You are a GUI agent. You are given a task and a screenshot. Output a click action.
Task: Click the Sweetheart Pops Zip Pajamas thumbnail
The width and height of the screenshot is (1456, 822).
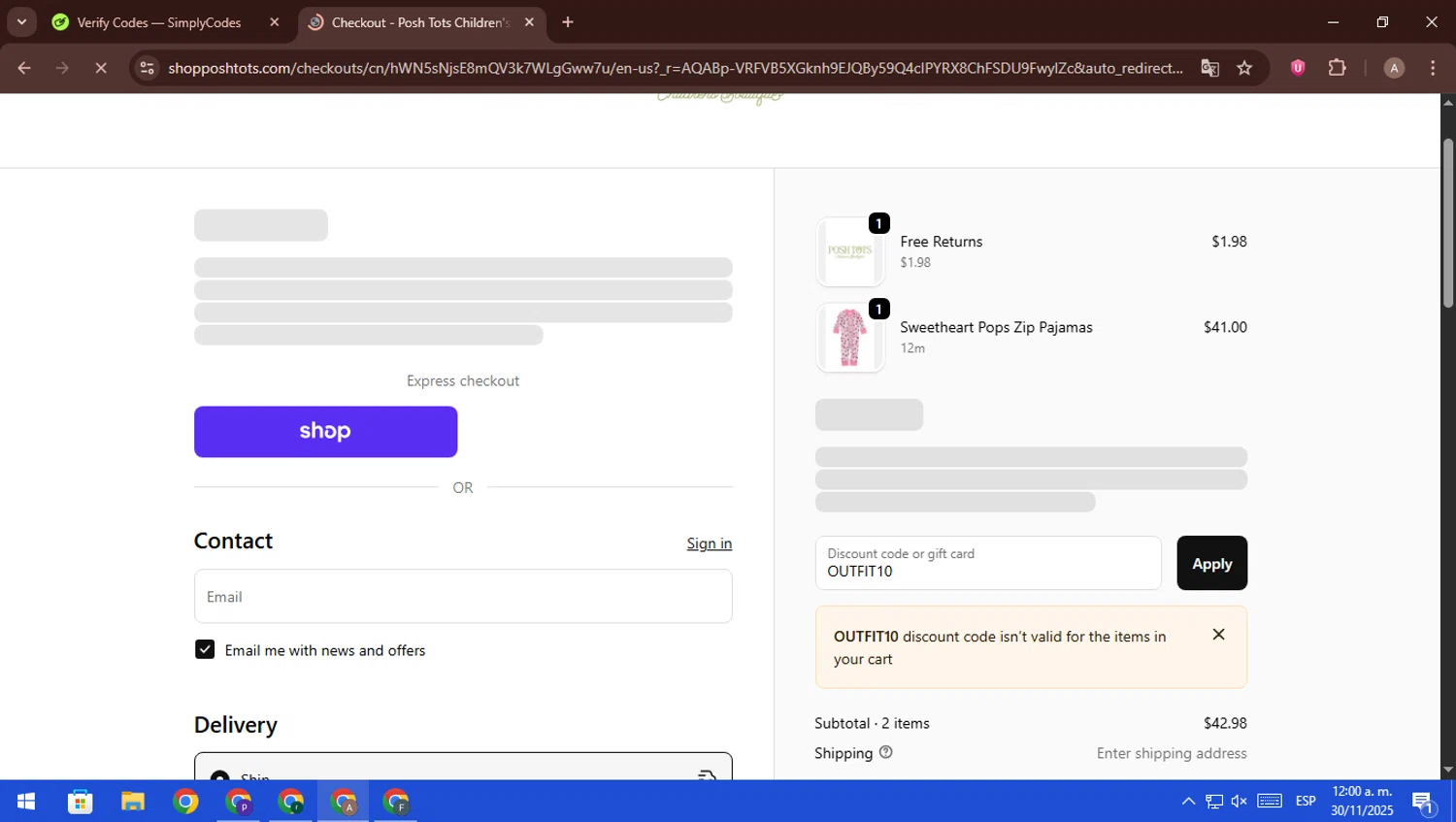(850, 338)
